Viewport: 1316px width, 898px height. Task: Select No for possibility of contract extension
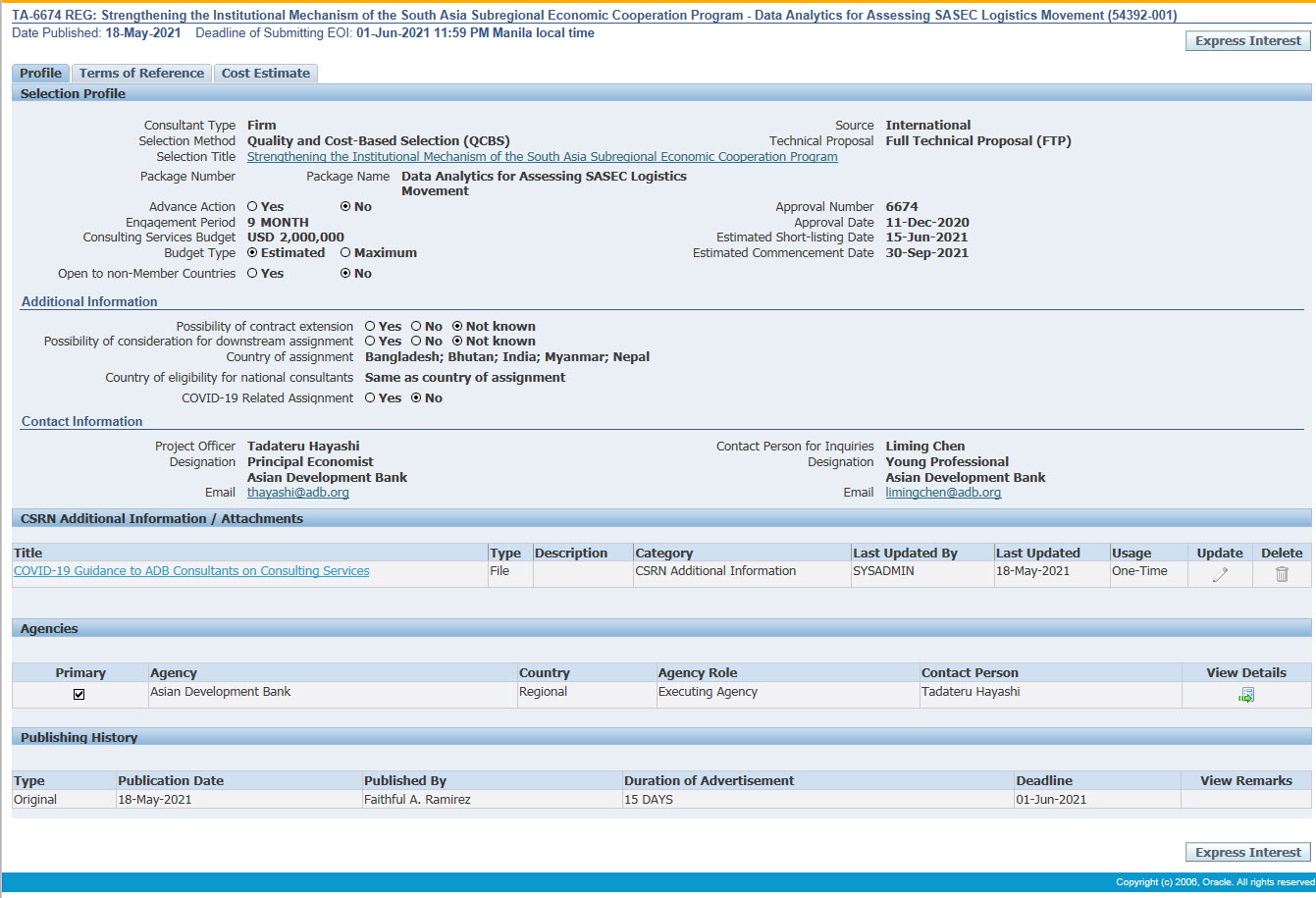pyautogui.click(x=416, y=327)
